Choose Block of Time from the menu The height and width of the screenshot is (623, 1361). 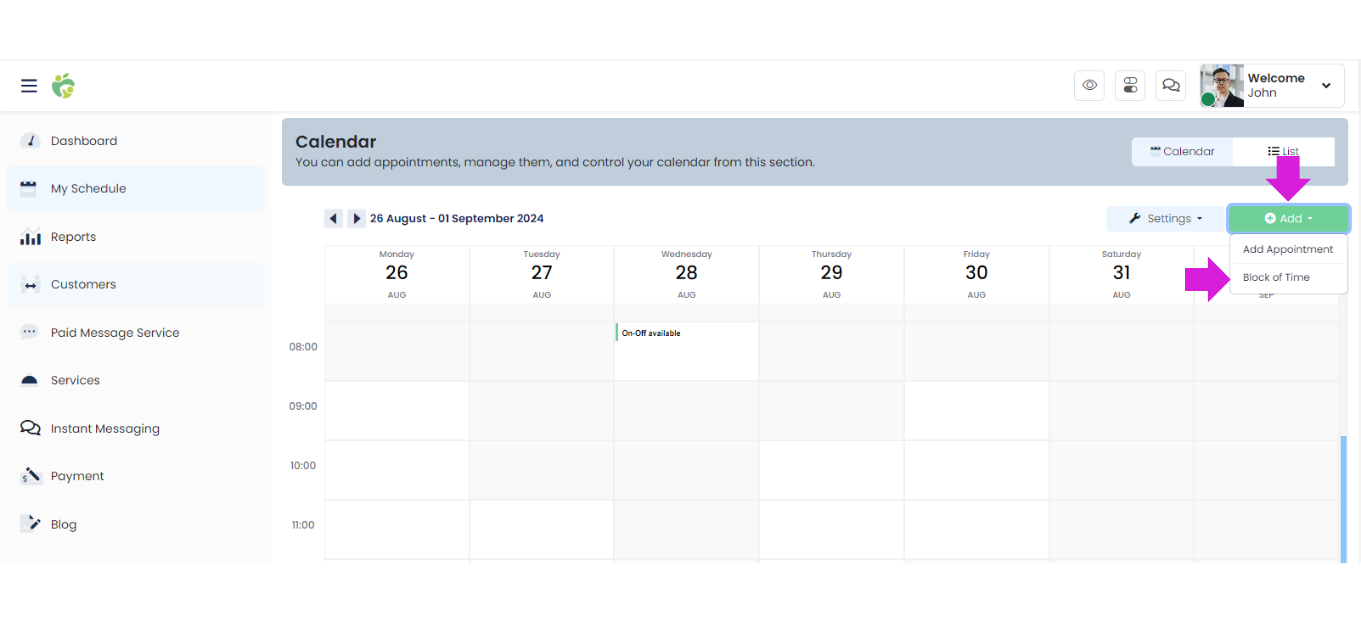pos(1288,278)
